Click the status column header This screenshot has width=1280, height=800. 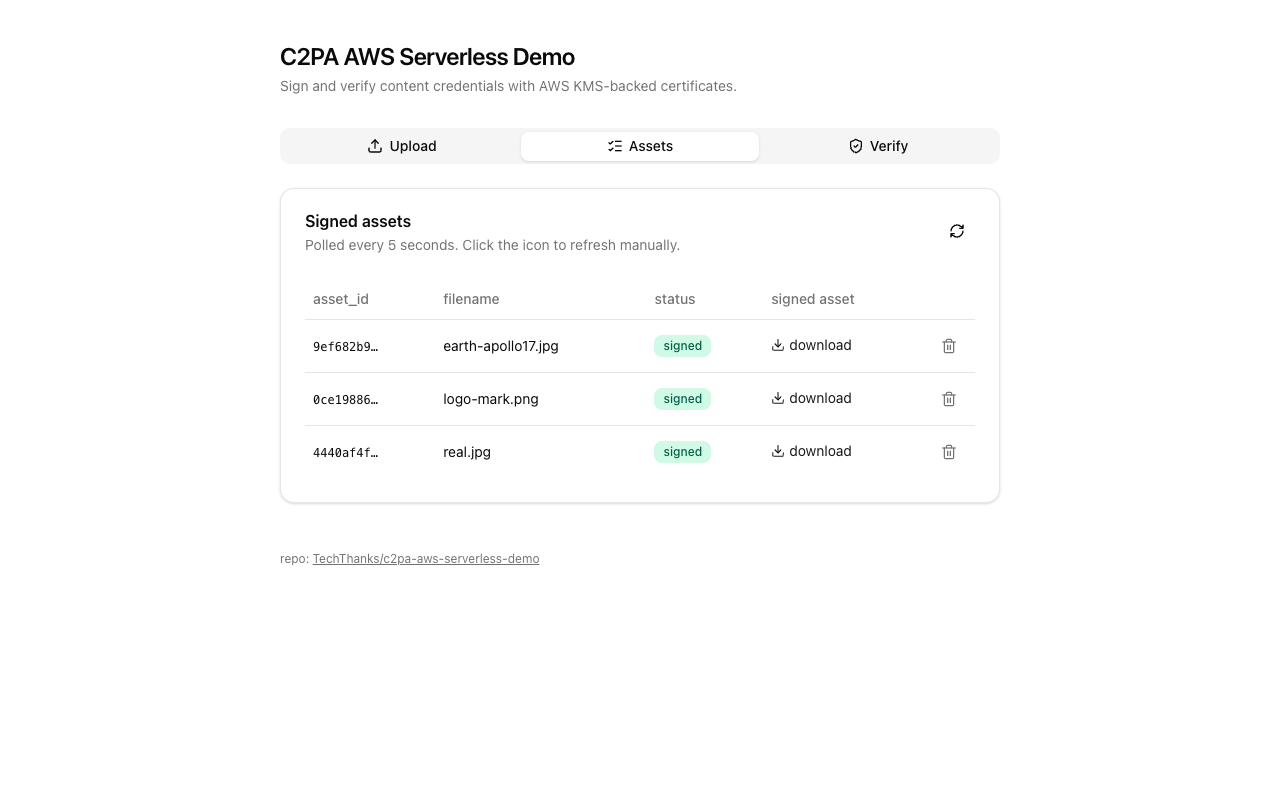675,299
